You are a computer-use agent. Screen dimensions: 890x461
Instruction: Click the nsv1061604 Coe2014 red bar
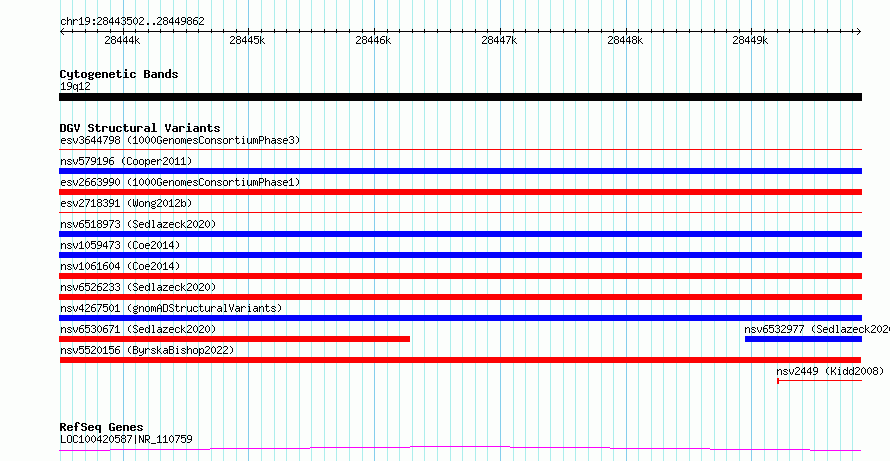pos(460,276)
